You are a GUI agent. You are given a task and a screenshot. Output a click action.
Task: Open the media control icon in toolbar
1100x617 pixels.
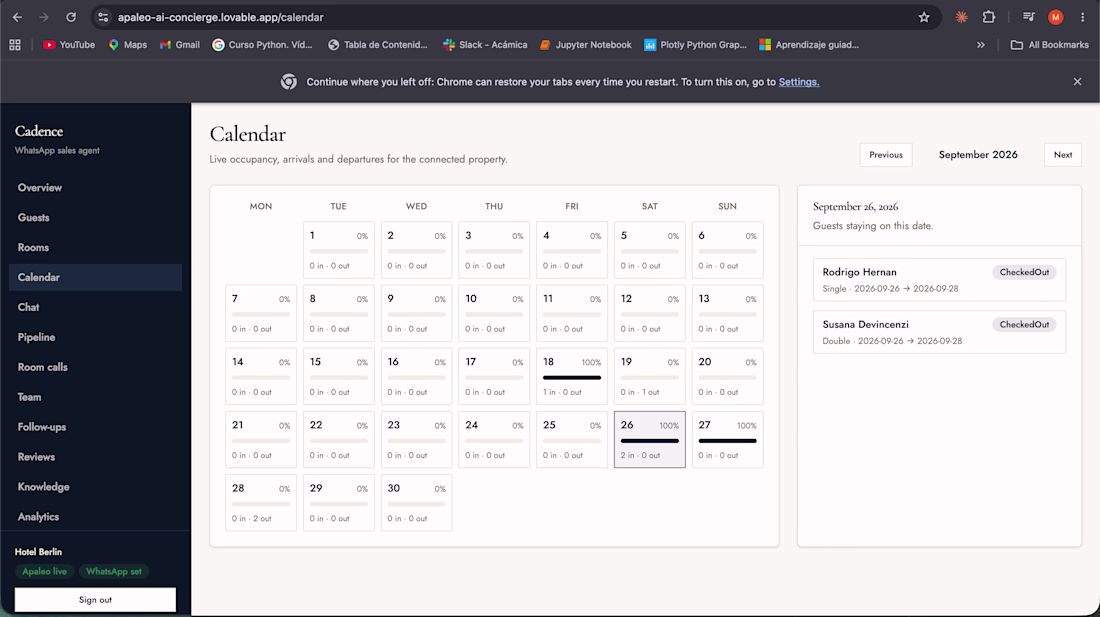[x=1028, y=18]
